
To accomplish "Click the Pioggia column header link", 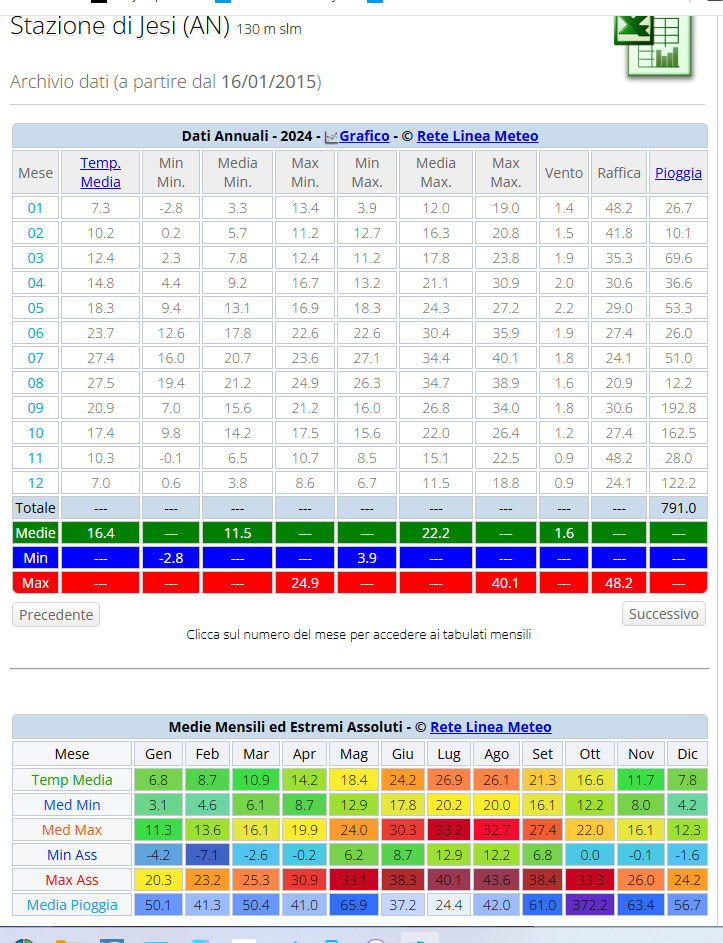I will click(678, 172).
